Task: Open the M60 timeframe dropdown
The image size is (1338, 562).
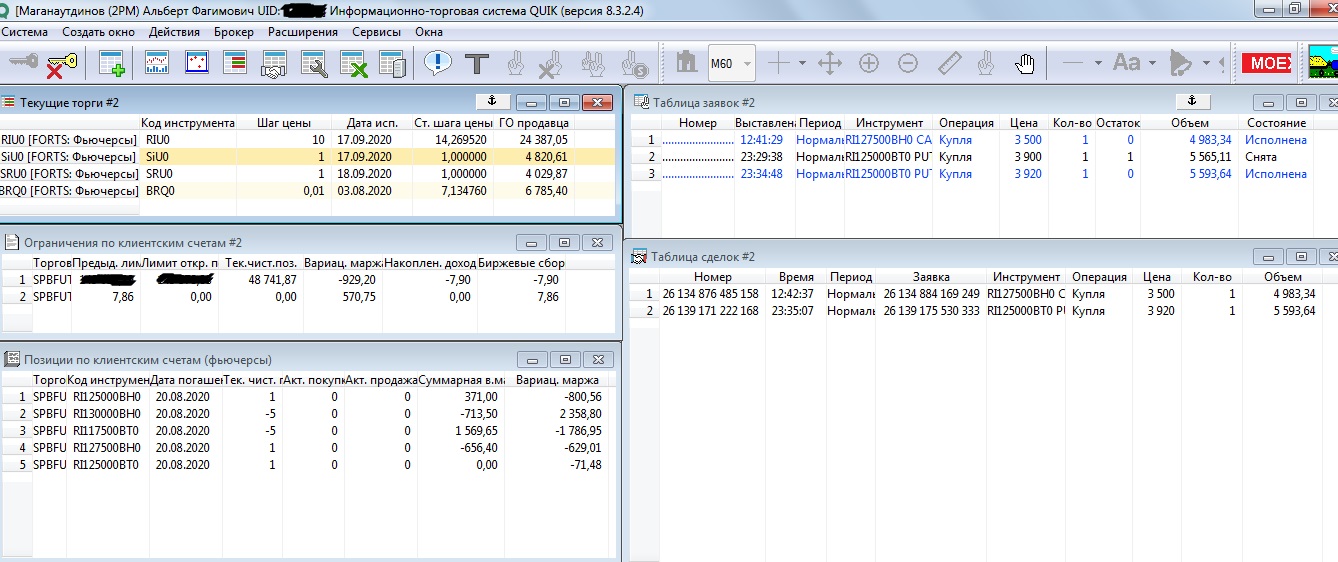Action: pyautogui.click(x=747, y=64)
